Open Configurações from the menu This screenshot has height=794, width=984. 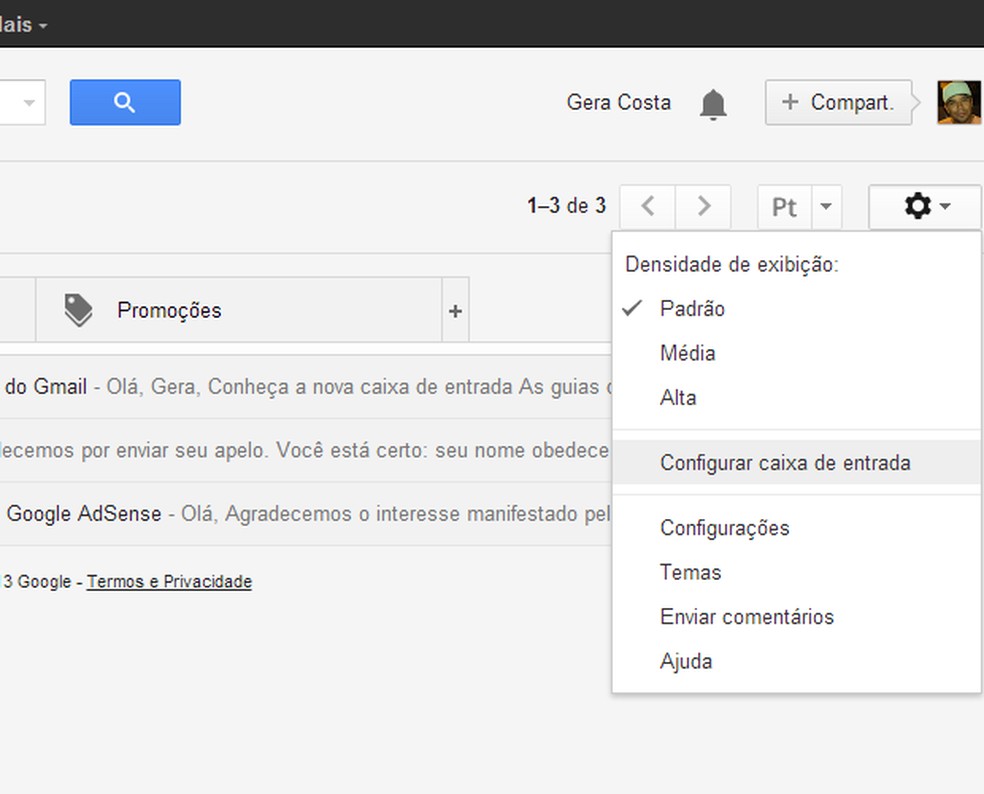point(724,528)
